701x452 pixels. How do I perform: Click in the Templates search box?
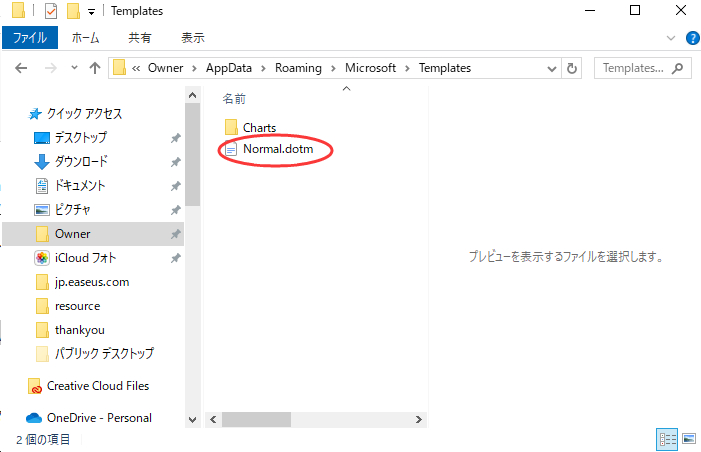coord(635,69)
